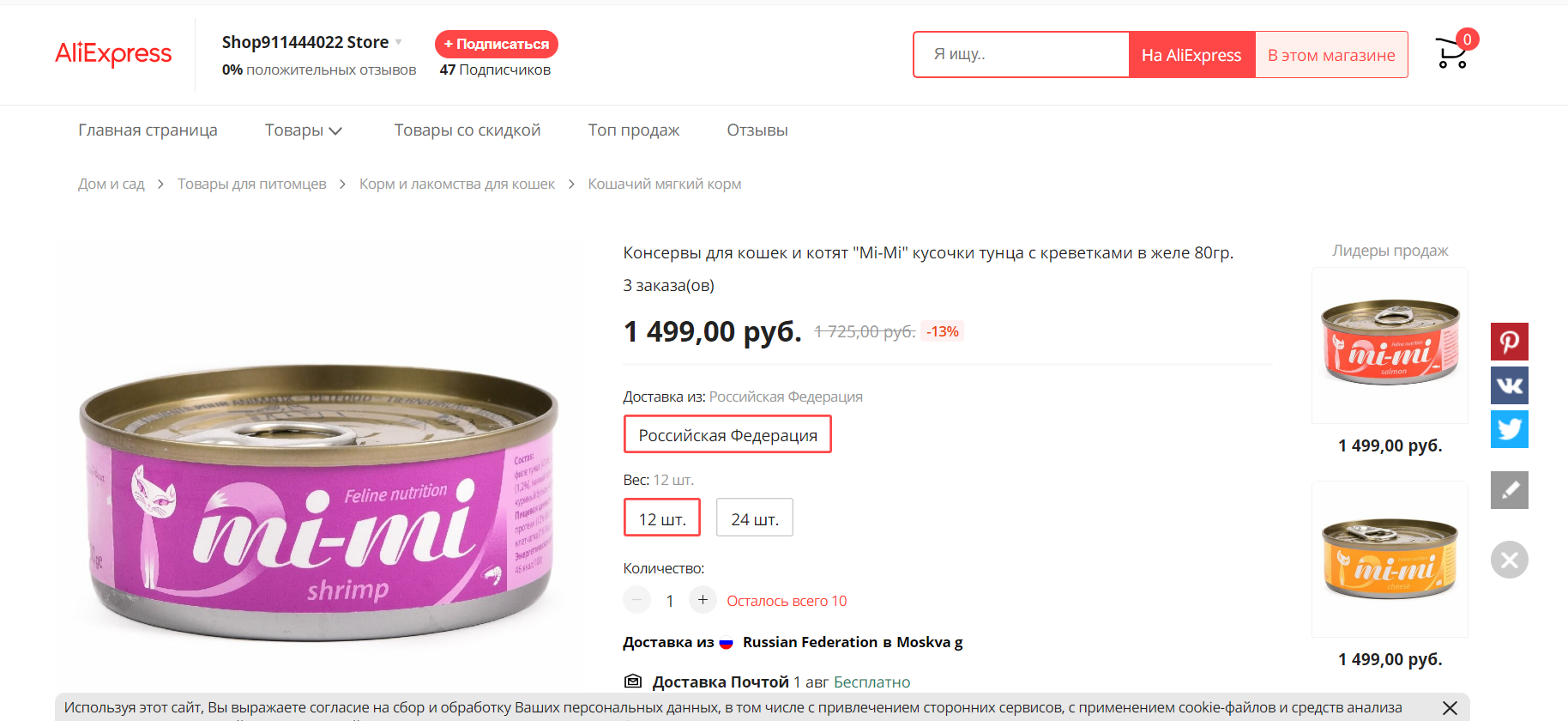The height and width of the screenshot is (721, 1568).
Task: Share product on Twitter
Action: click(1510, 429)
